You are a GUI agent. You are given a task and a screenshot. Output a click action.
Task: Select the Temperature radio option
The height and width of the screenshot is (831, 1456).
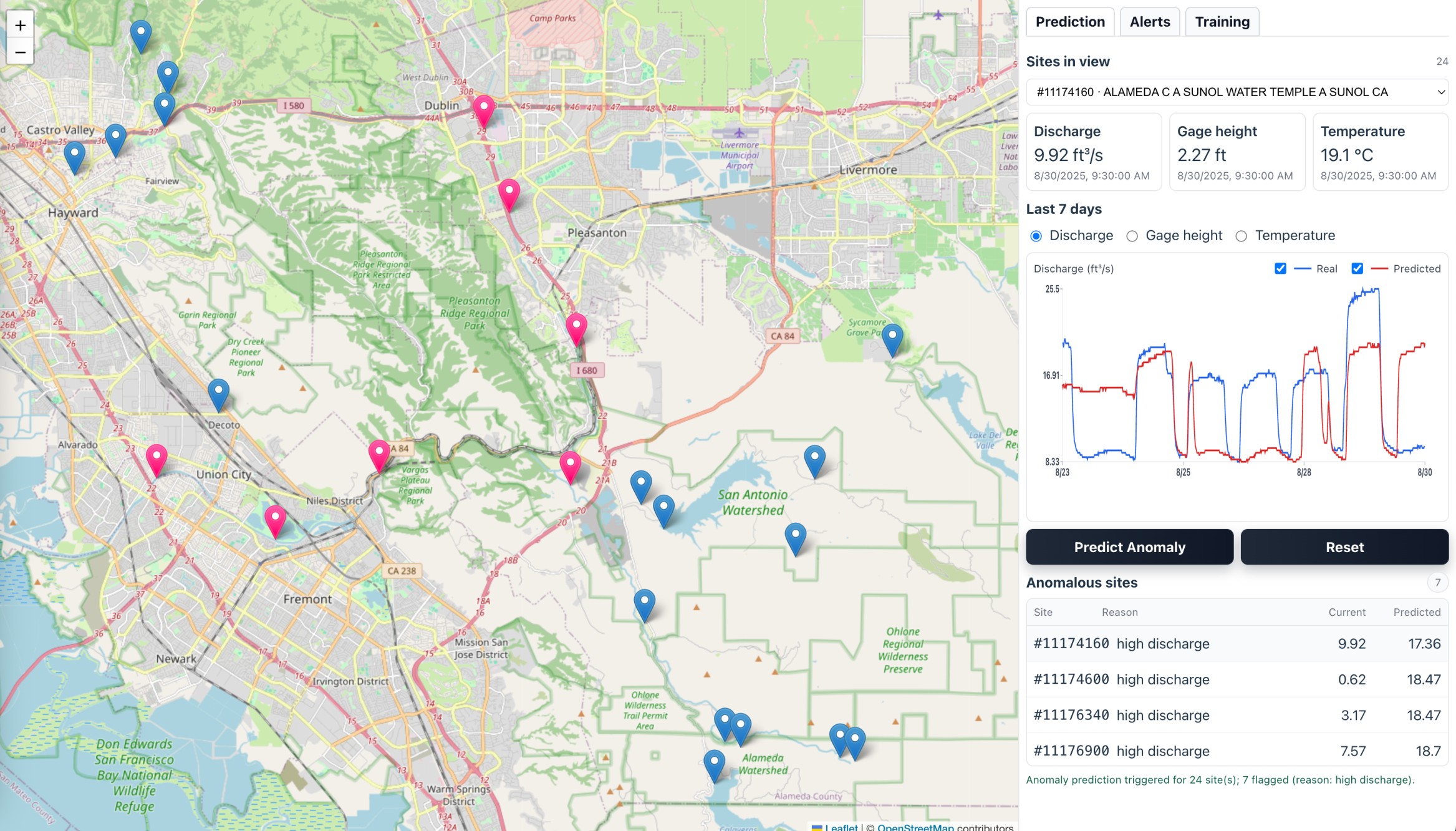1241,236
